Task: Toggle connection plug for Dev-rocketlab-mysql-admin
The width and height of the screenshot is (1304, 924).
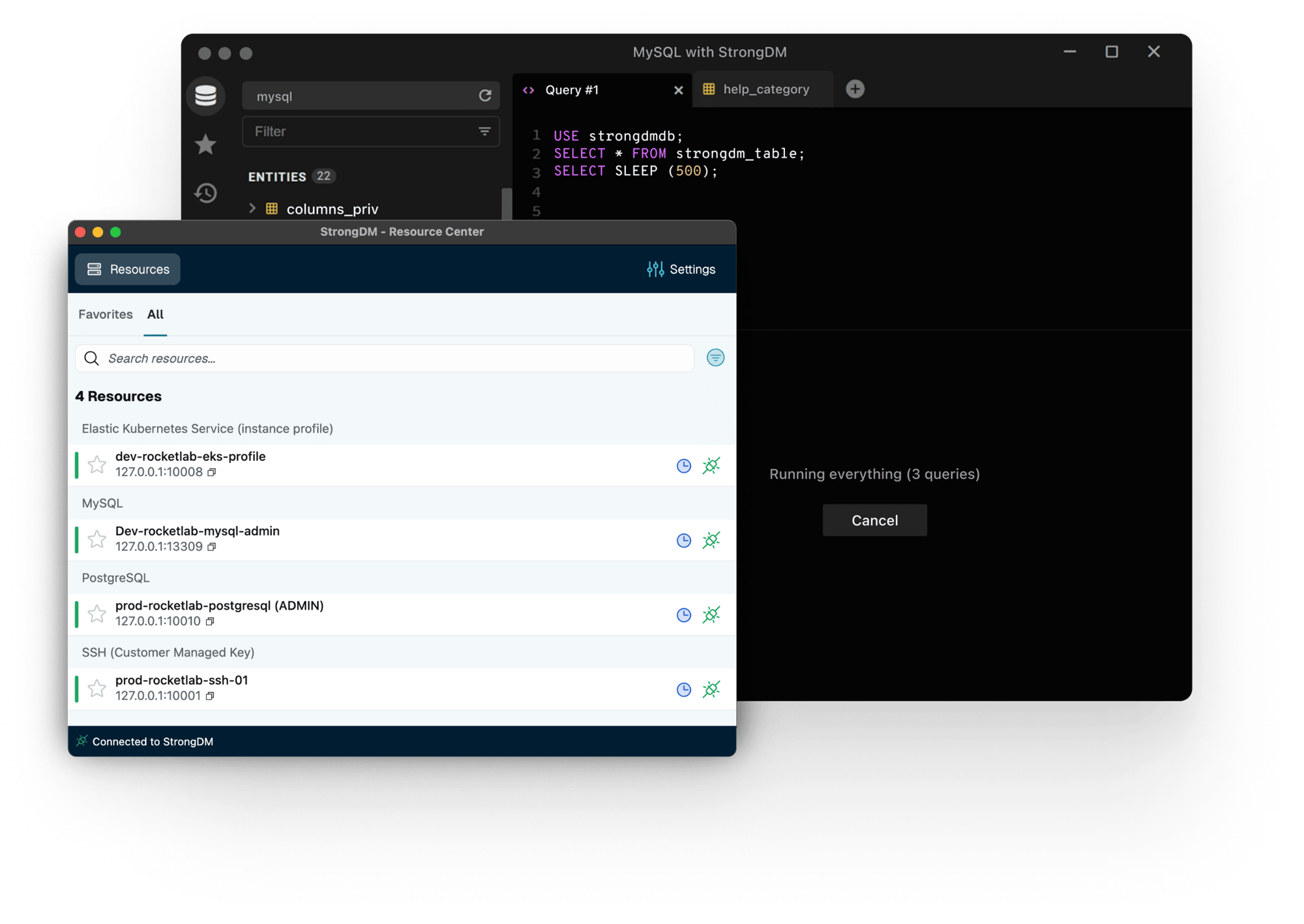Action: point(711,541)
